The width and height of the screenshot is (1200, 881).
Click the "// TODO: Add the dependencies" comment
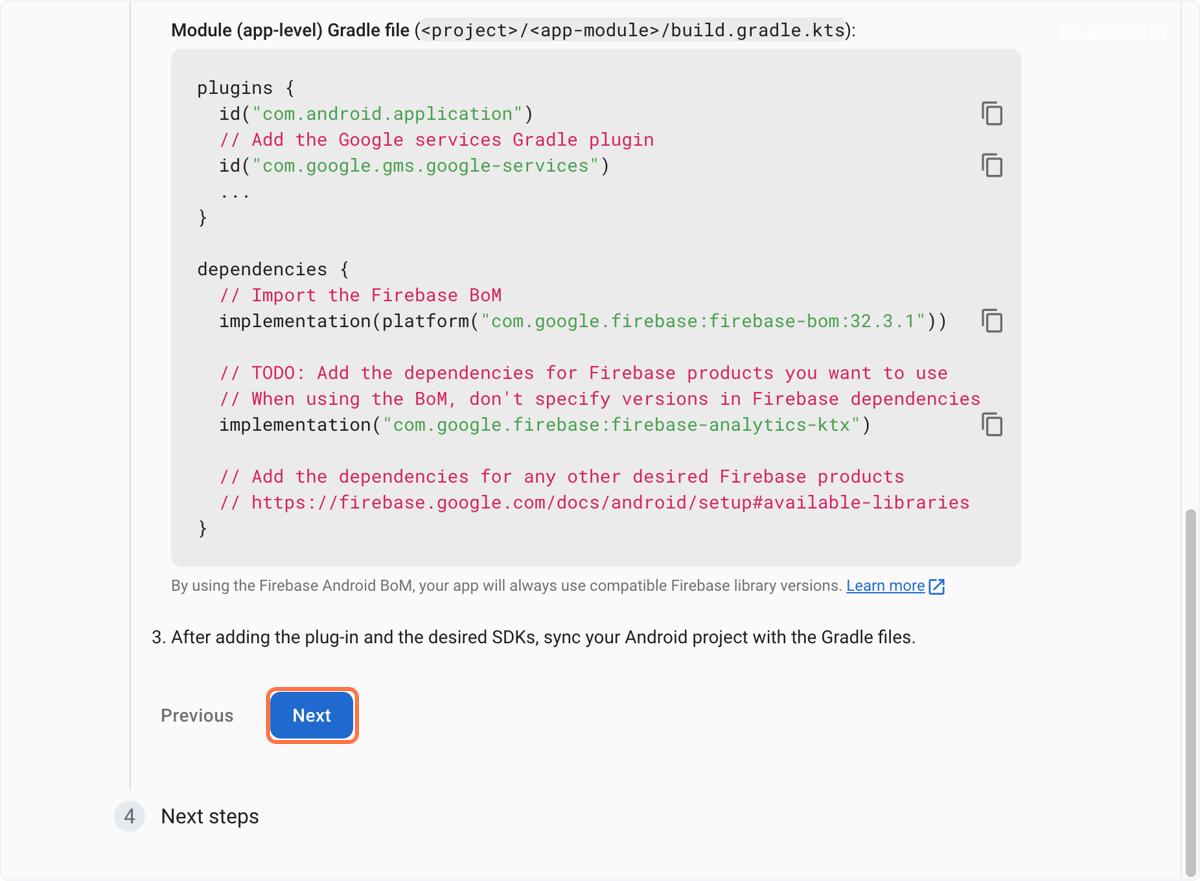click(x=584, y=373)
